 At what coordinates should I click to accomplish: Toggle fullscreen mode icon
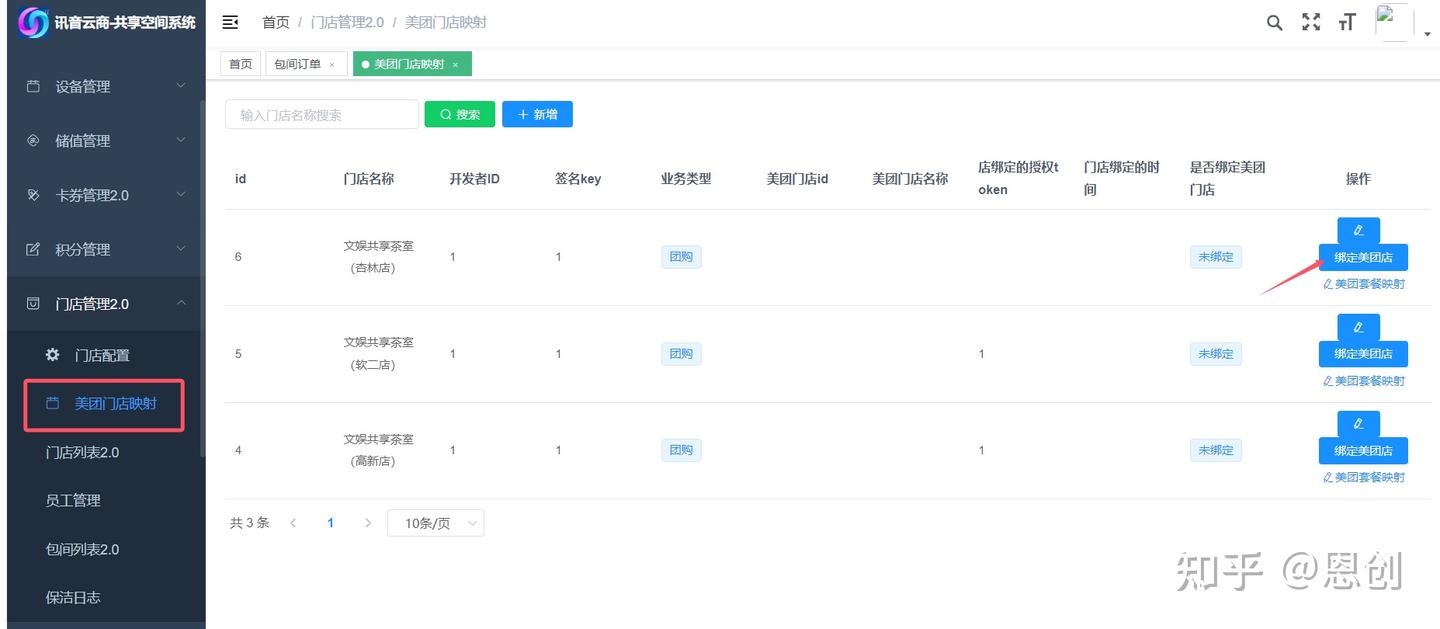(x=1311, y=22)
